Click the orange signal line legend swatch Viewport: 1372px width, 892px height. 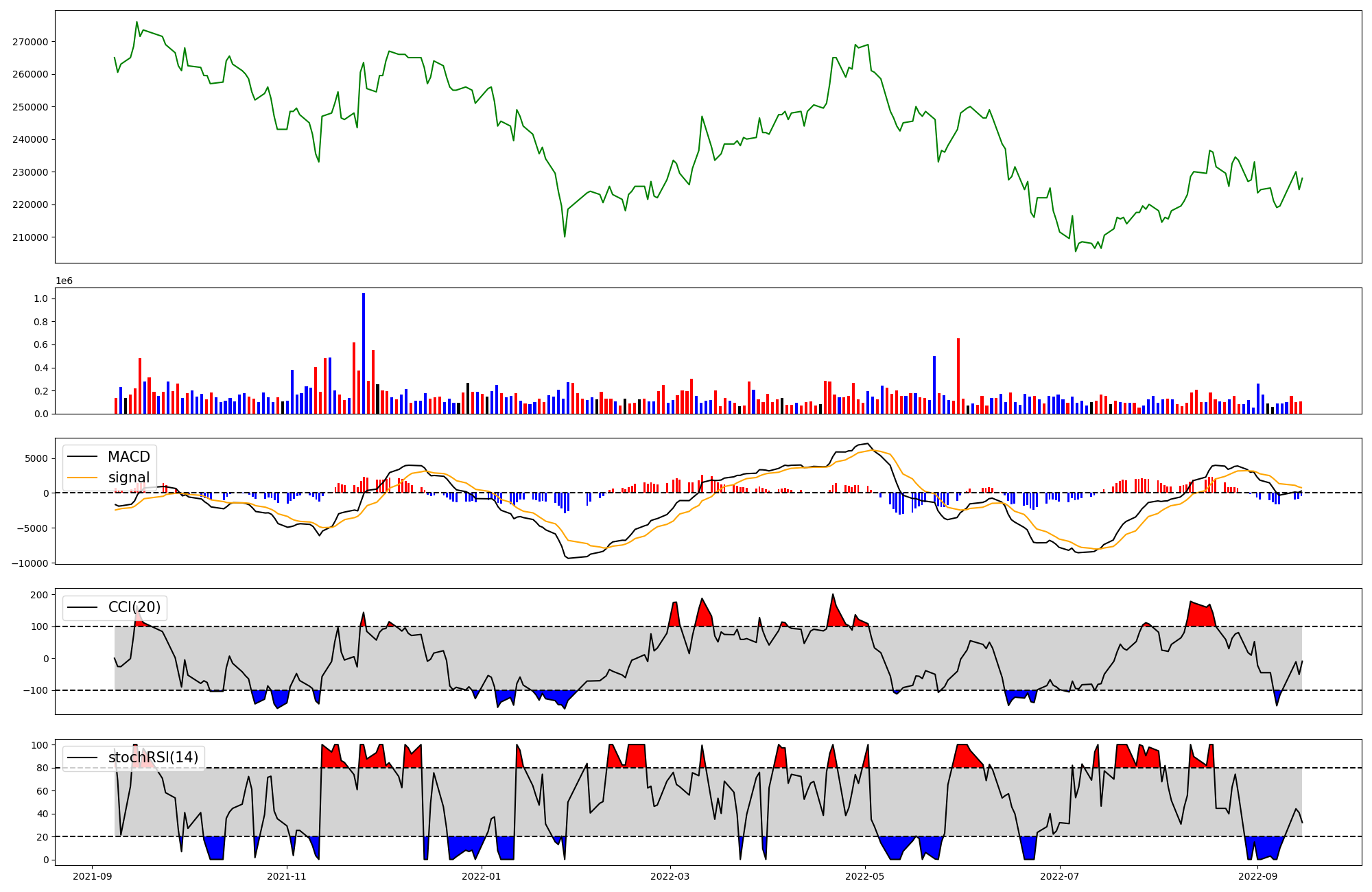tap(84, 478)
